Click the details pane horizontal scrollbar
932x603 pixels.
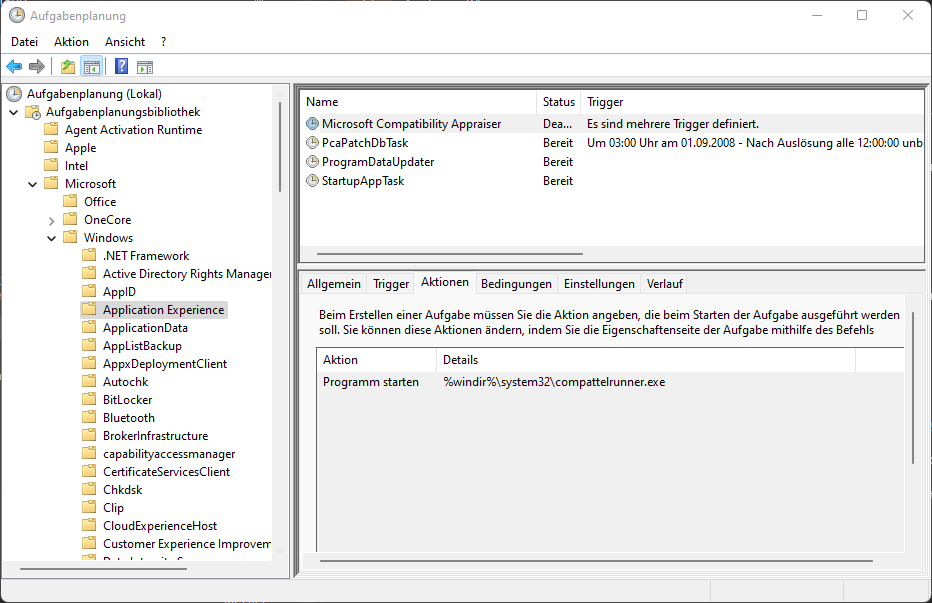[x=596, y=561]
